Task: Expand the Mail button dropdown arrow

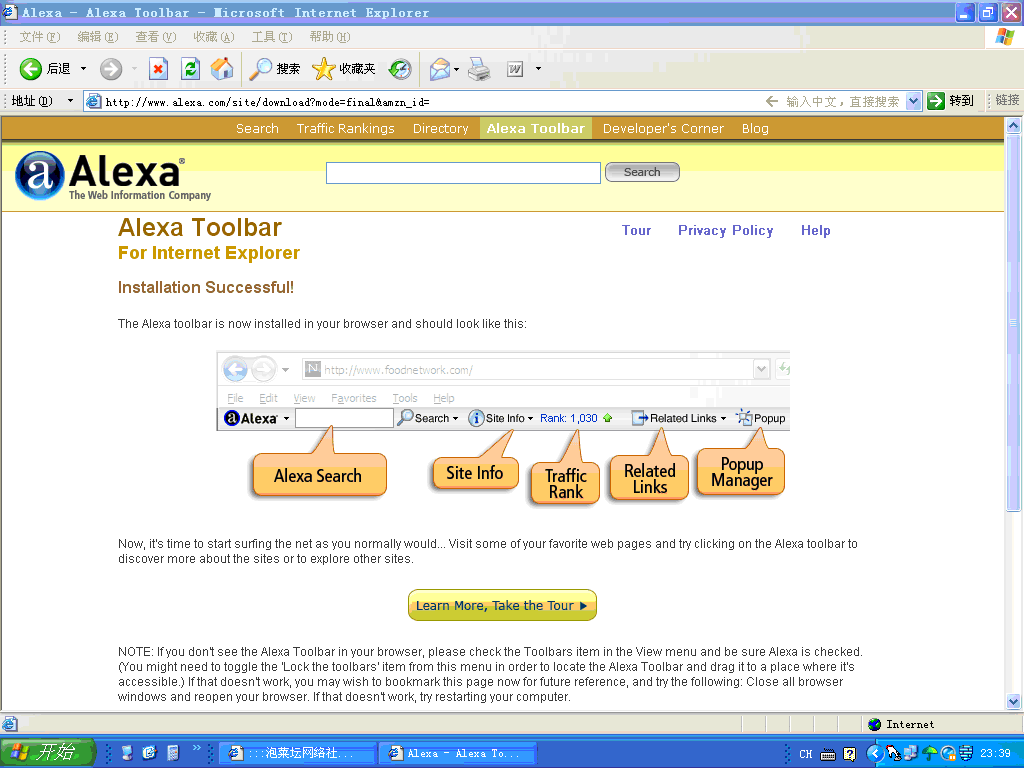Action: [456, 69]
